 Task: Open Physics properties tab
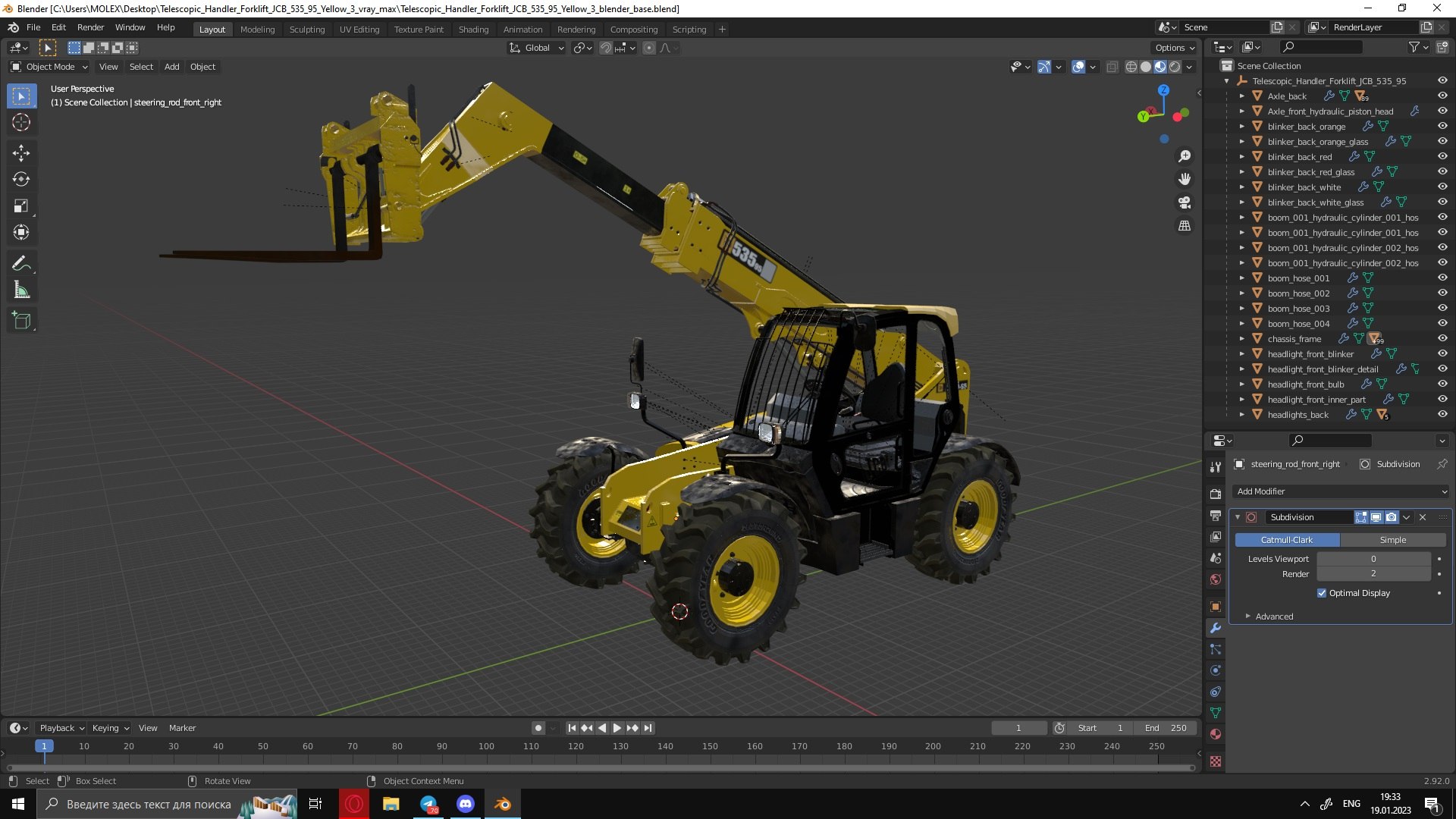click(x=1216, y=670)
